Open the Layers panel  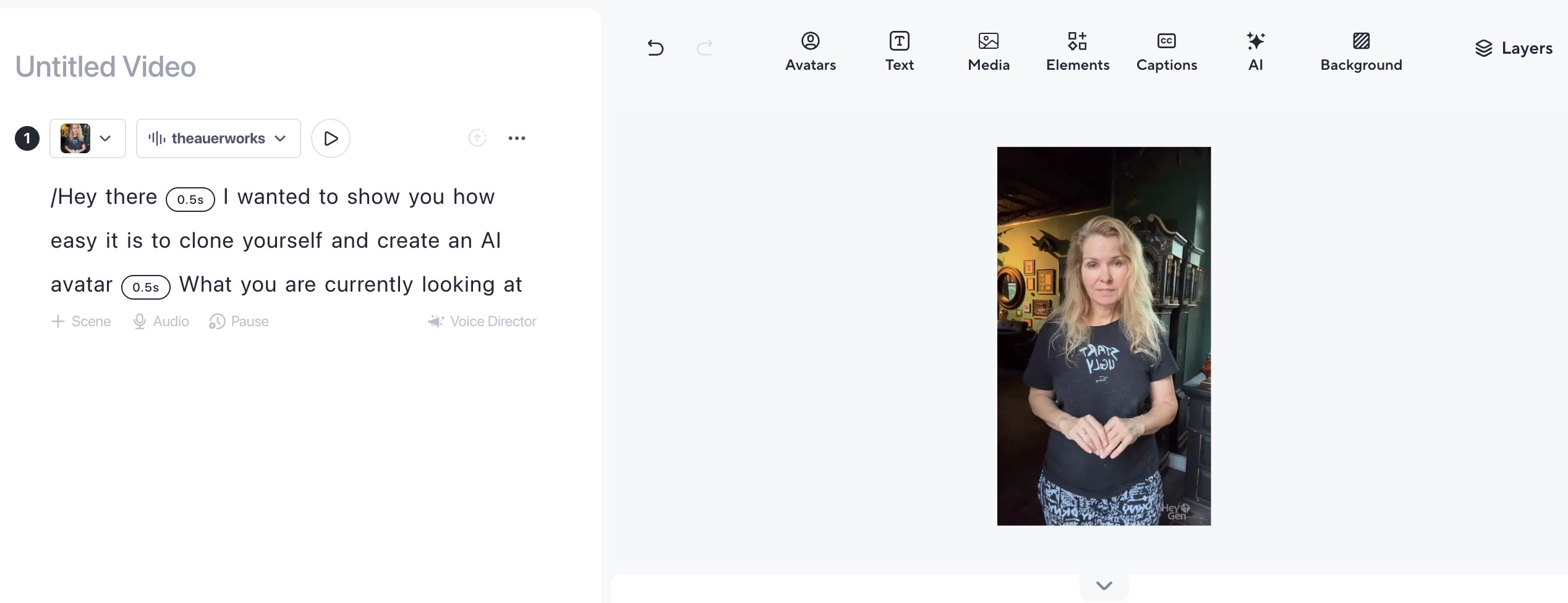point(1514,48)
